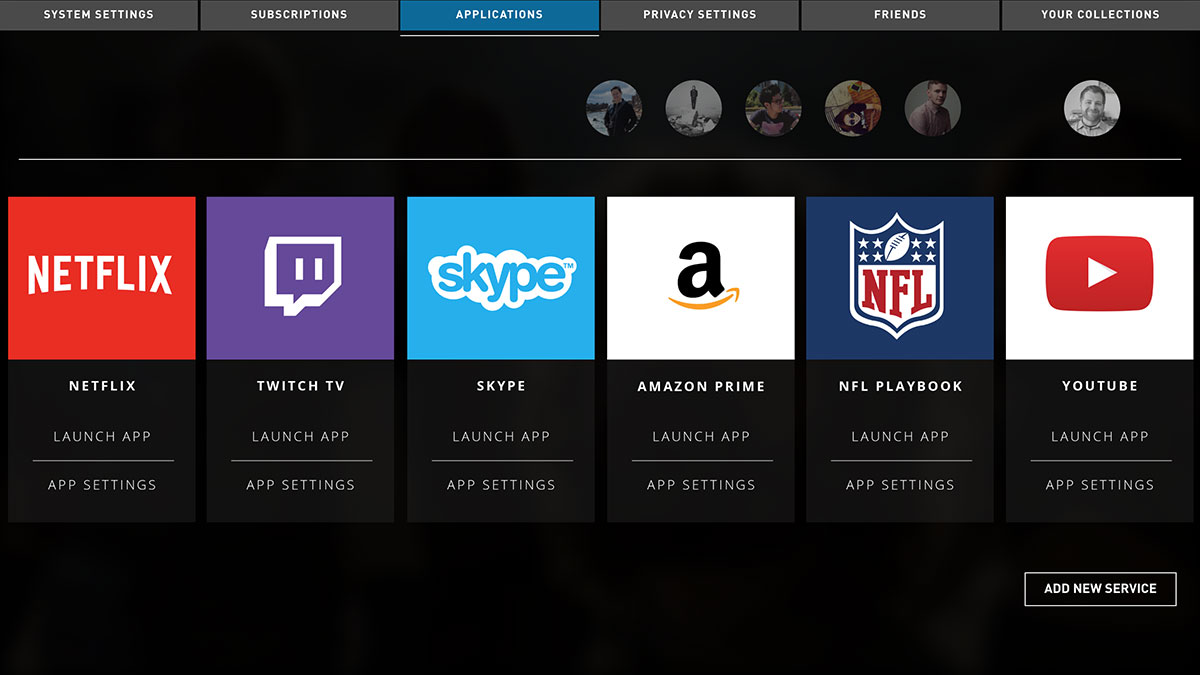Click the NFL Playbook shield logo
1200x675 pixels.
(899, 278)
